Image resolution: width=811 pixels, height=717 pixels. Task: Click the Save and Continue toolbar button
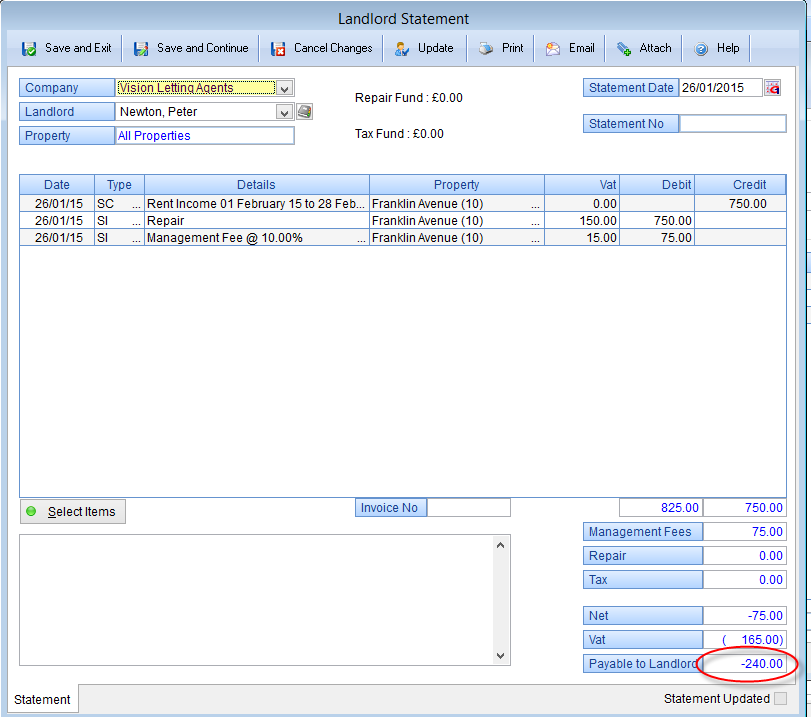(190, 48)
